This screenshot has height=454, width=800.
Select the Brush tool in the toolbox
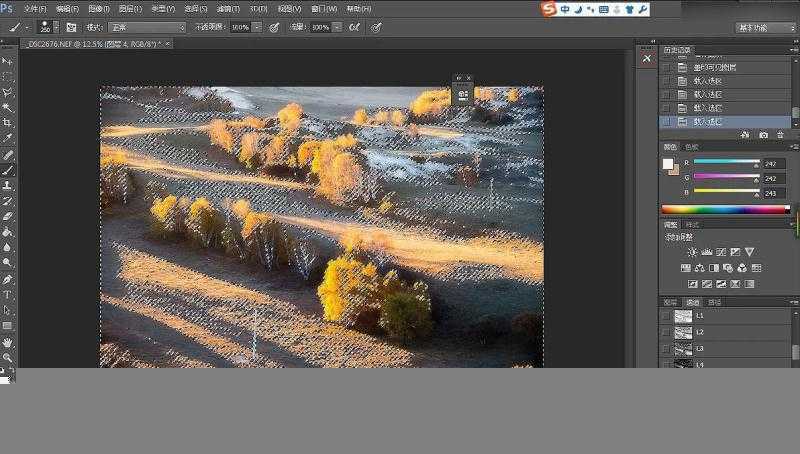pyautogui.click(x=7, y=170)
